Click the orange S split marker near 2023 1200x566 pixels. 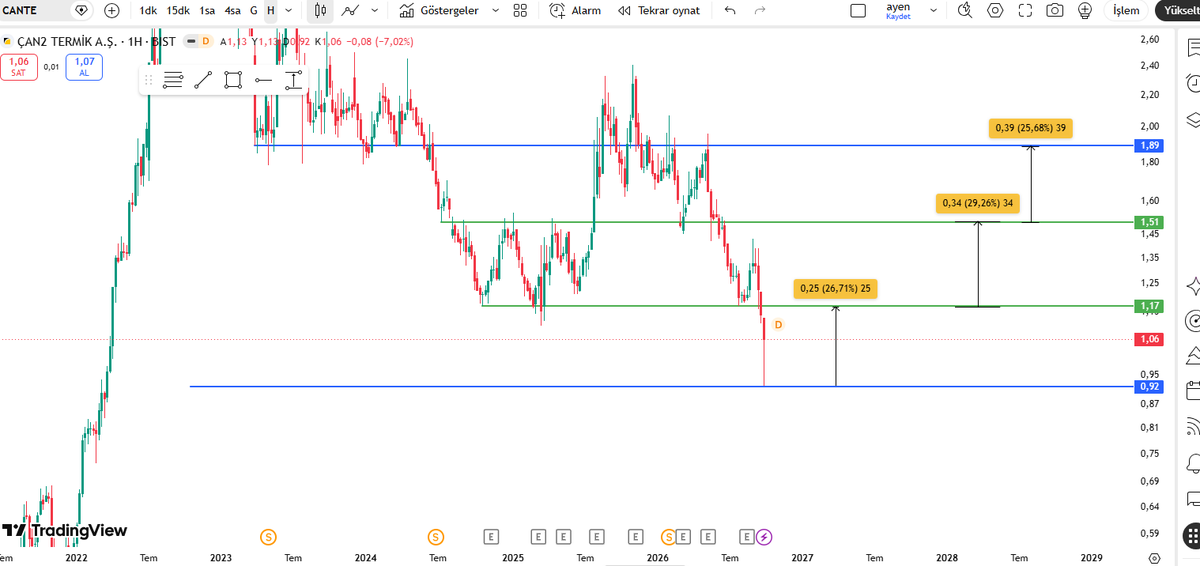click(x=268, y=537)
